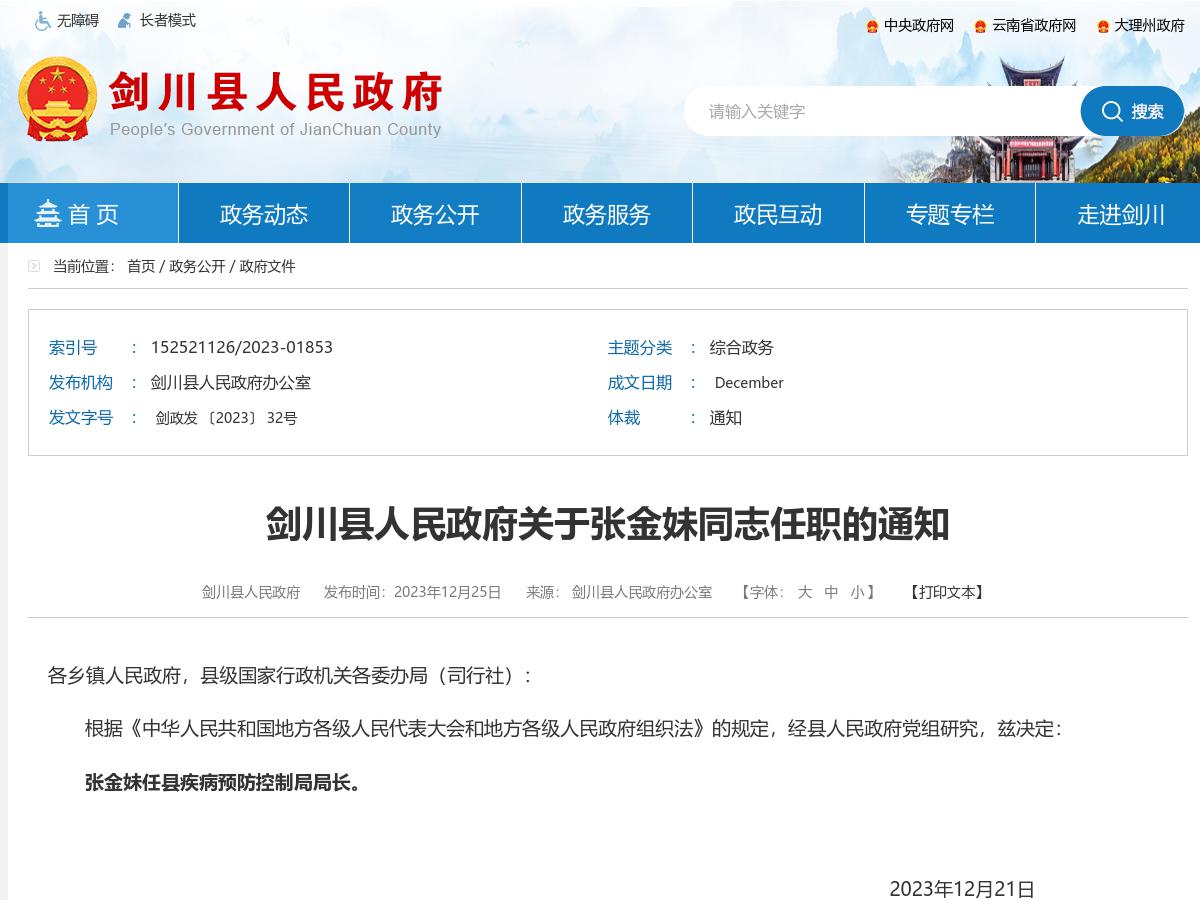The width and height of the screenshot is (1200, 900).
Task: Click 首页 in the breadcrumb
Action: pyautogui.click(x=141, y=266)
